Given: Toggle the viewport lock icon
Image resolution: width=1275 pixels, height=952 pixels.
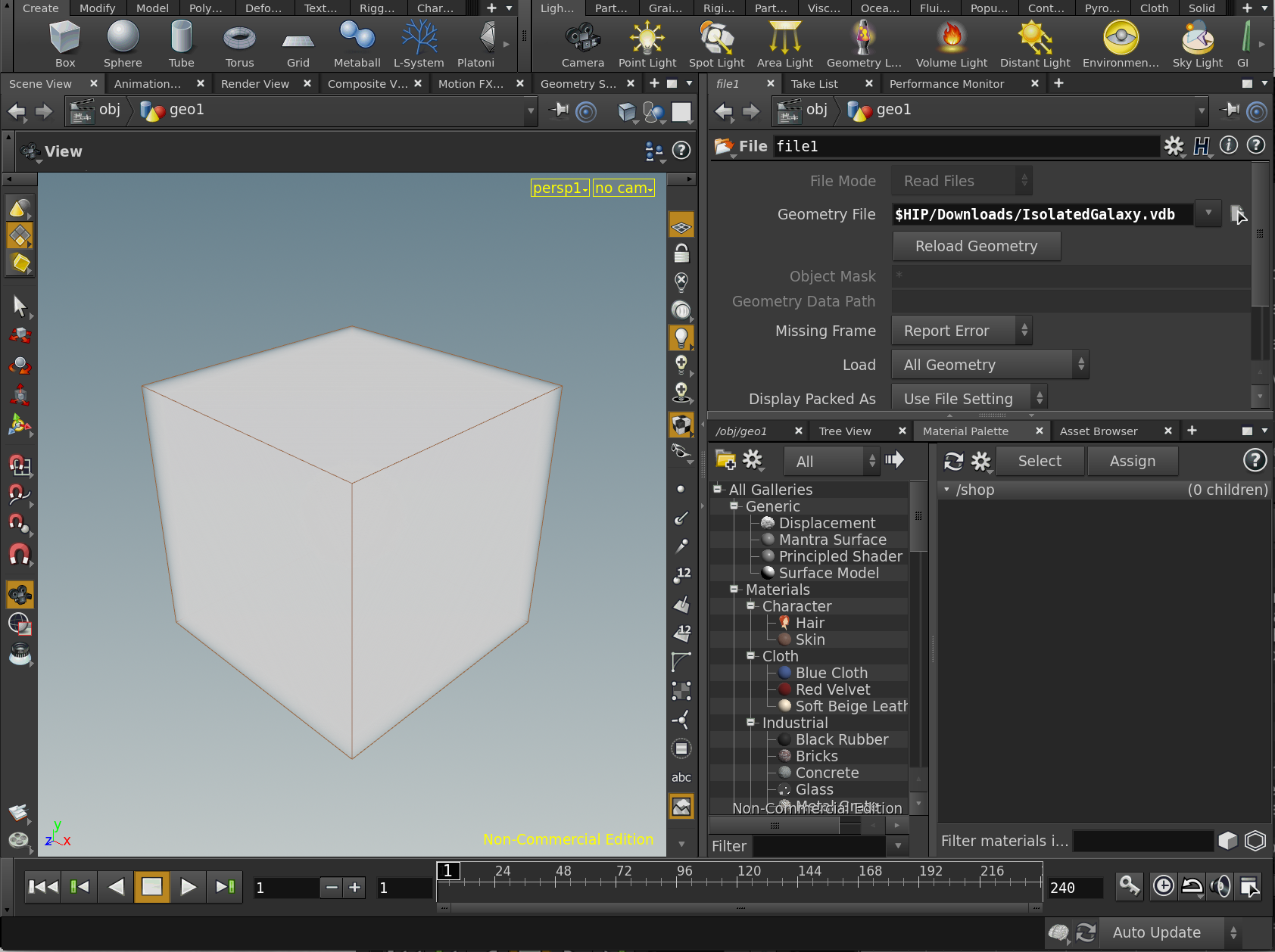Looking at the screenshot, I should 681,254.
